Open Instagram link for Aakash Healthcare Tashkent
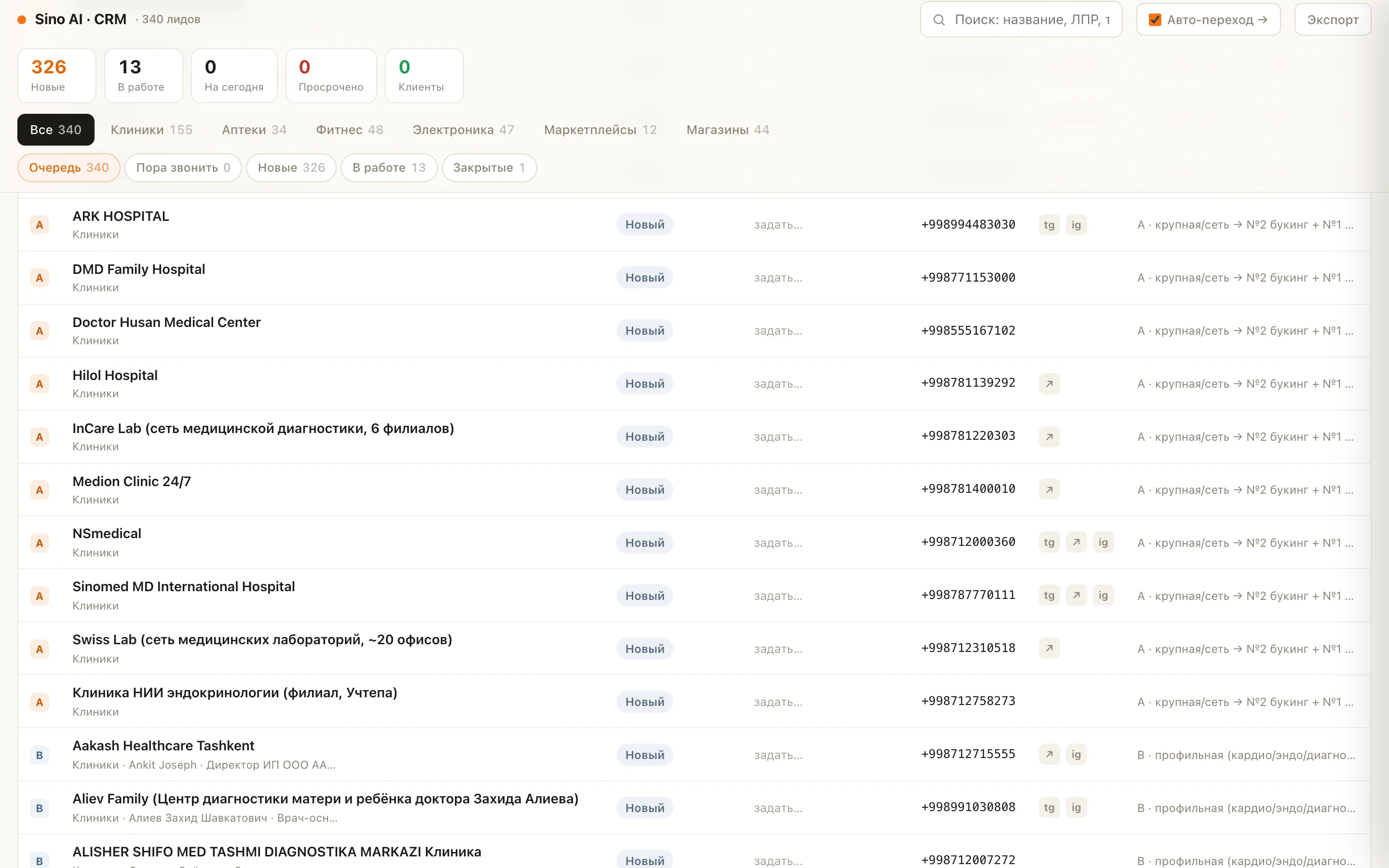Image resolution: width=1389 pixels, height=868 pixels. pyautogui.click(x=1076, y=754)
